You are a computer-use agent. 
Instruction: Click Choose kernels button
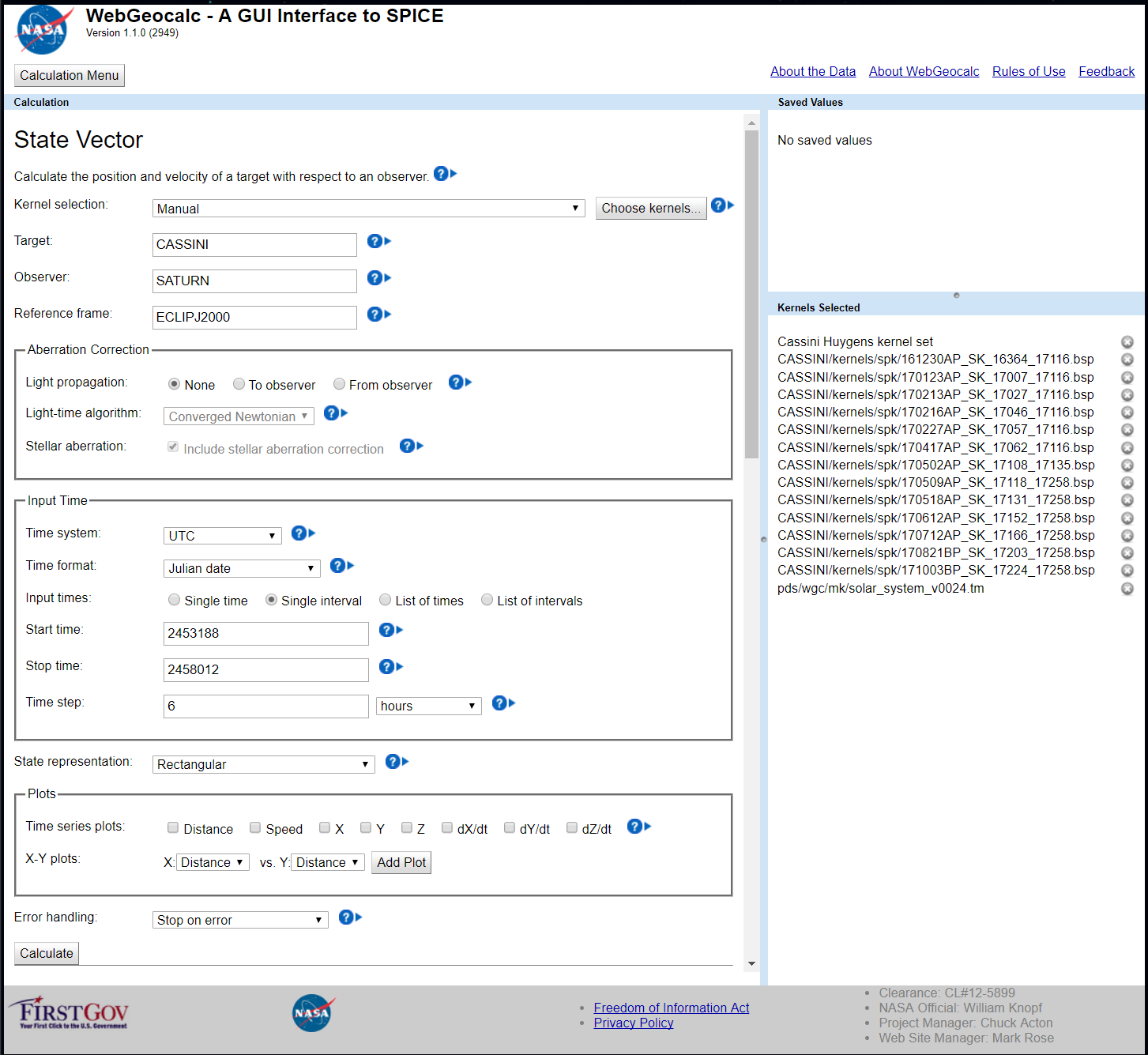(651, 208)
